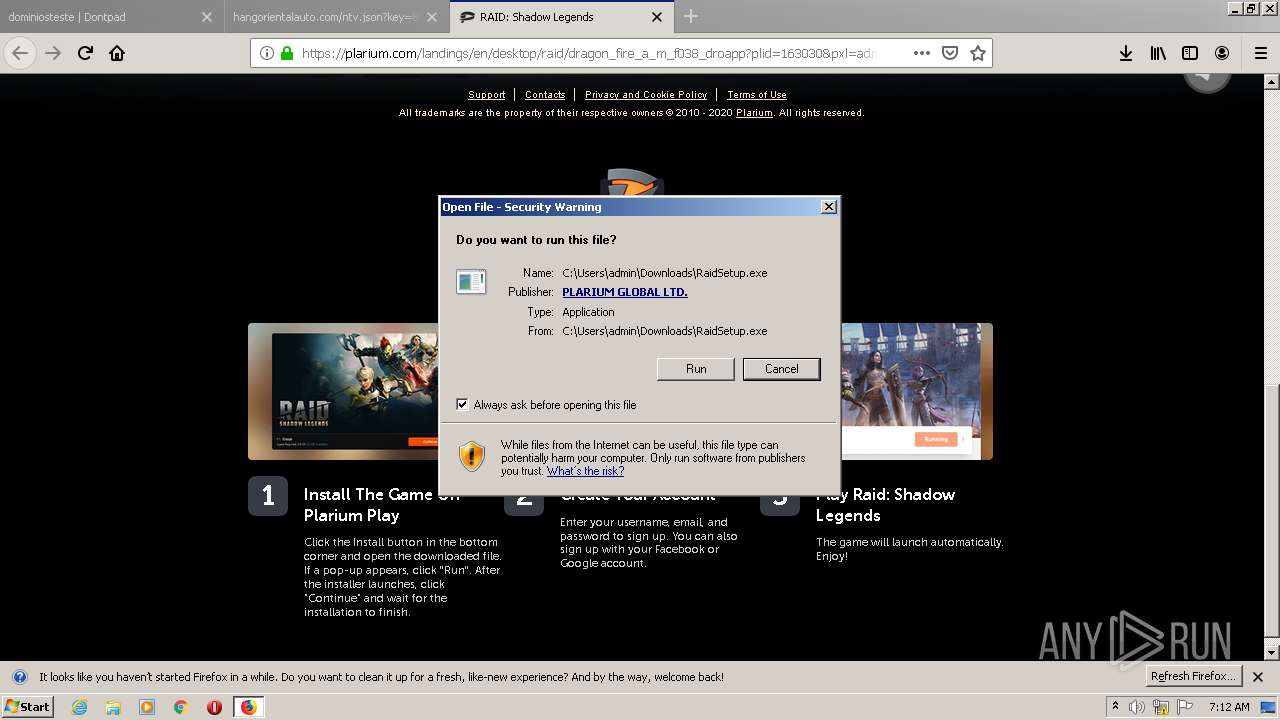Click the Play Raid screenshot thumbnail

pos(916,391)
